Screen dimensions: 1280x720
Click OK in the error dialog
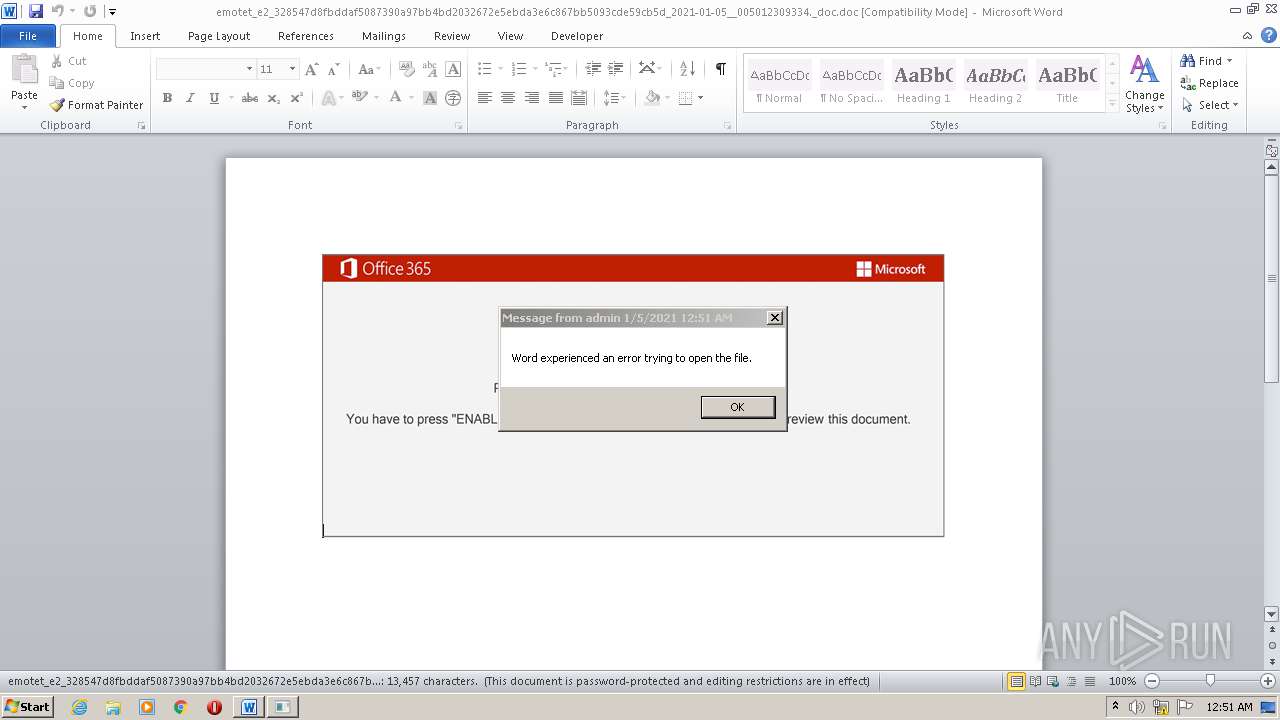[738, 407]
